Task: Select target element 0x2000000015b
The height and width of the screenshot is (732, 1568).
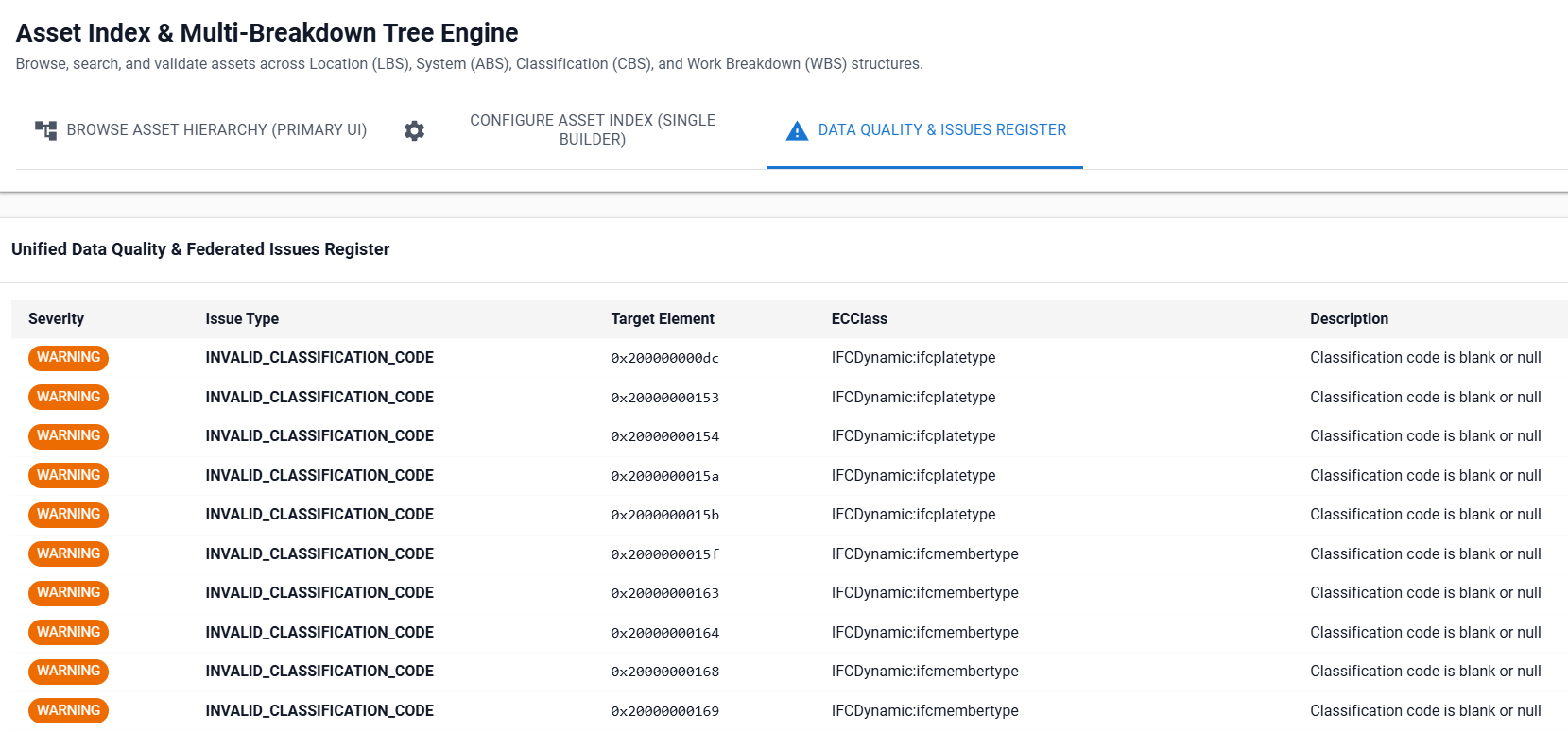Action: [664, 515]
